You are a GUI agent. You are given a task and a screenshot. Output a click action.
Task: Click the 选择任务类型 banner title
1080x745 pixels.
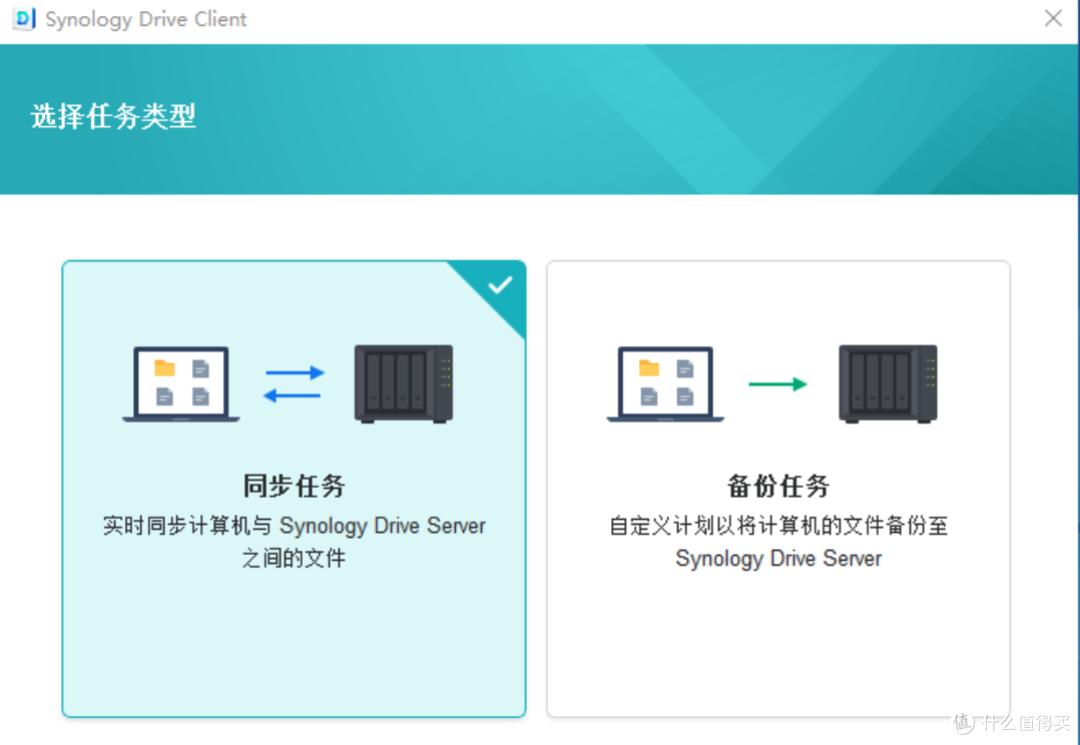point(114,116)
